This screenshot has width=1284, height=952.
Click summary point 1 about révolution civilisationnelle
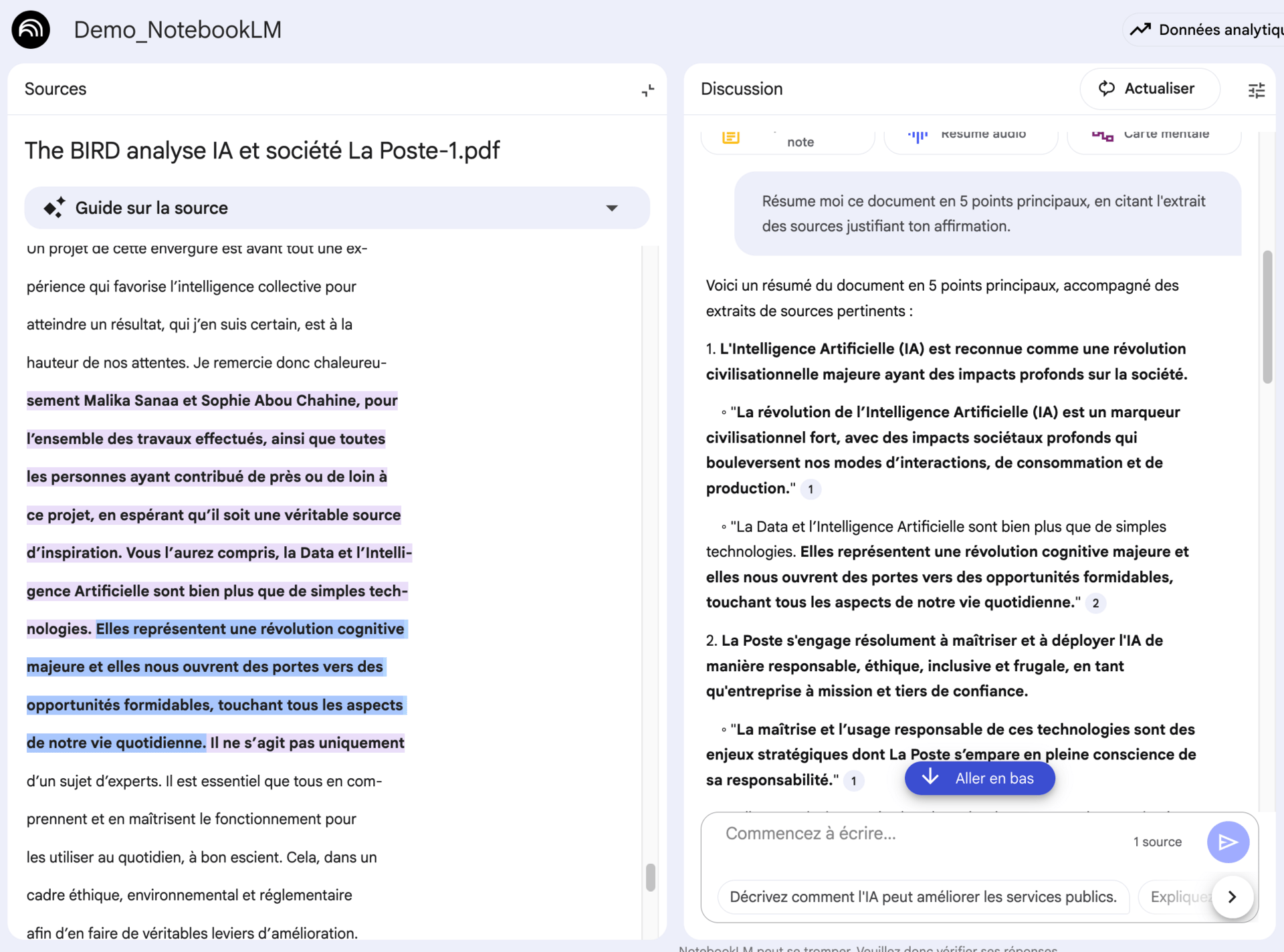pos(946,362)
